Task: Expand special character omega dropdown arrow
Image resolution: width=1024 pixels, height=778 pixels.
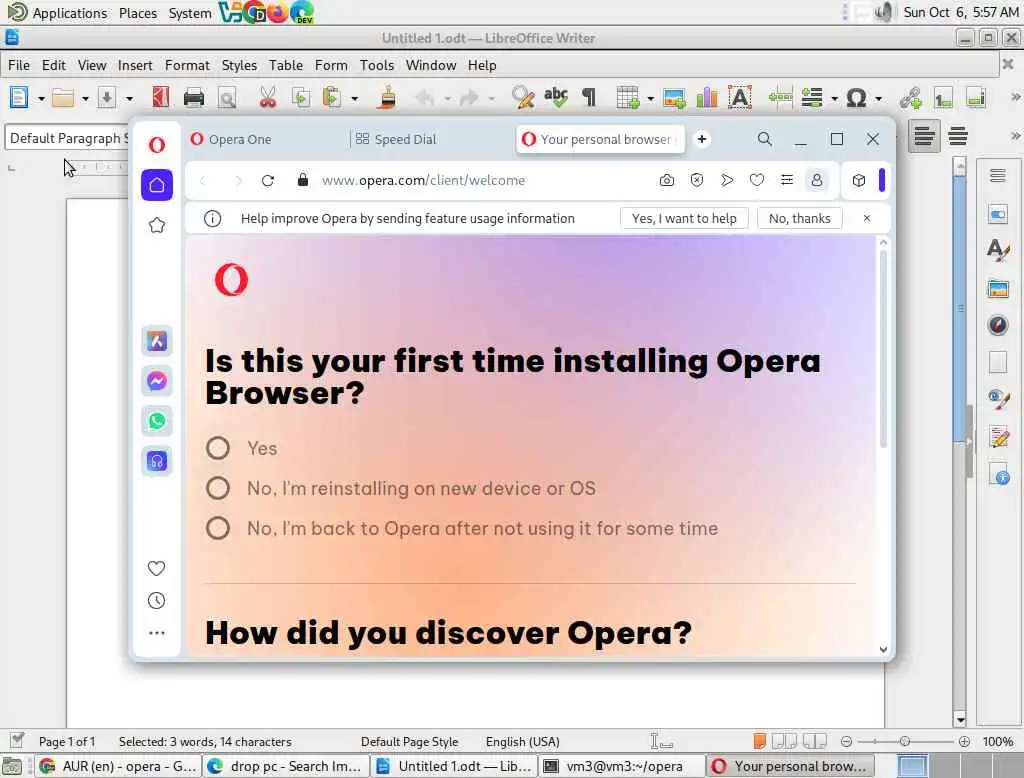Action: (x=878, y=99)
